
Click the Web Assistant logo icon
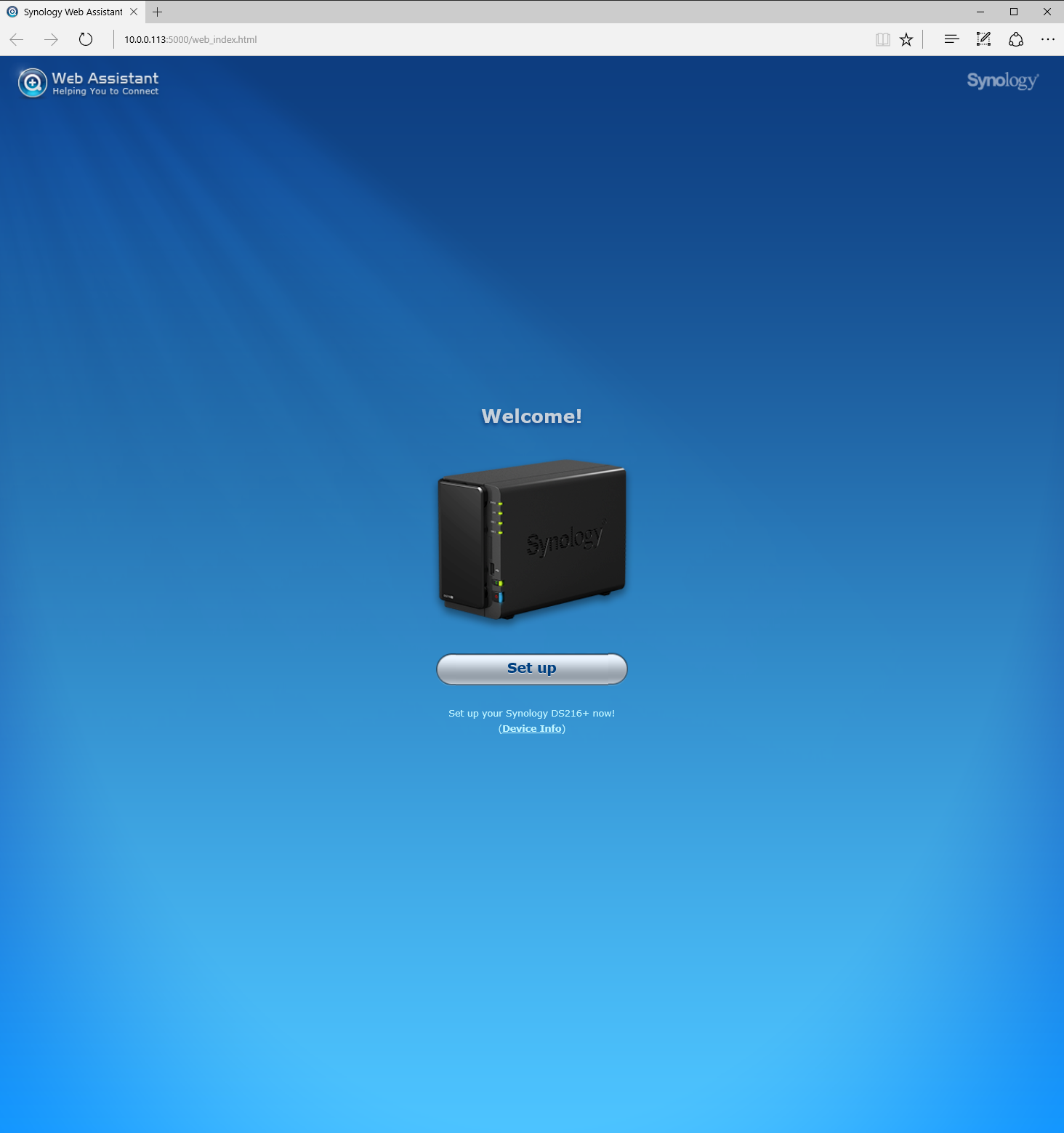tap(33, 83)
